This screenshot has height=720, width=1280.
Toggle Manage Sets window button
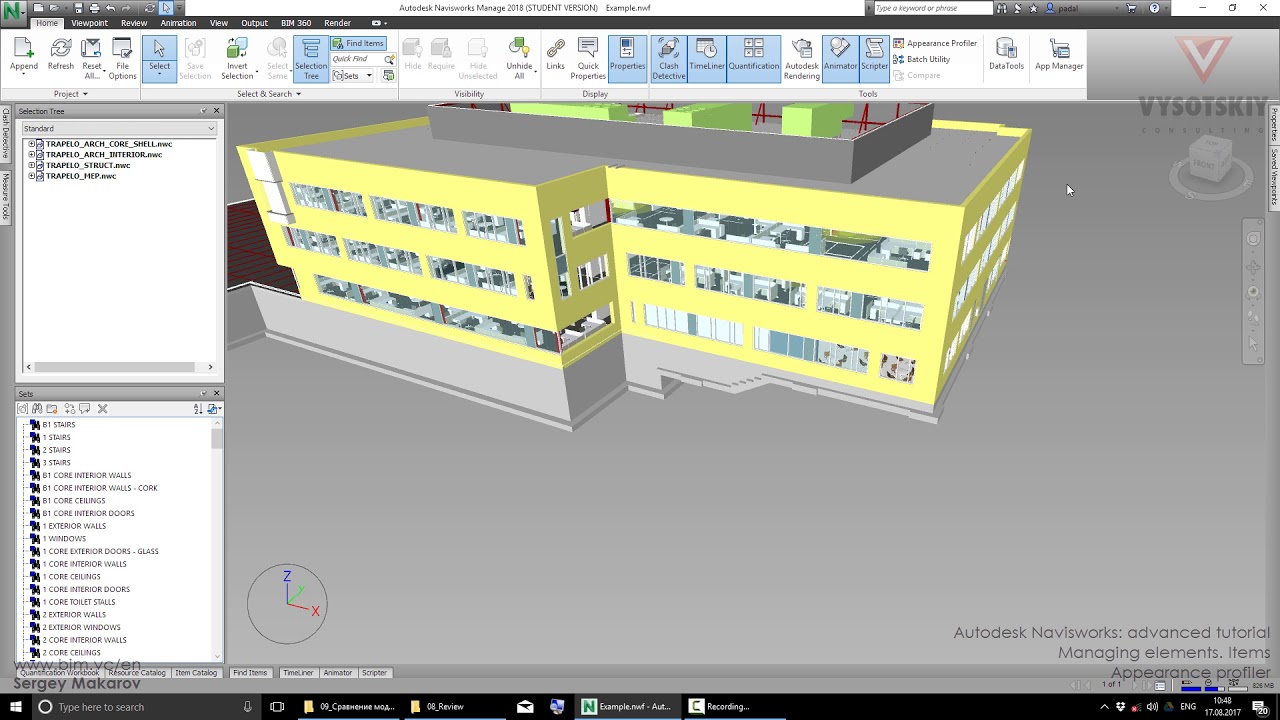(x=388, y=76)
